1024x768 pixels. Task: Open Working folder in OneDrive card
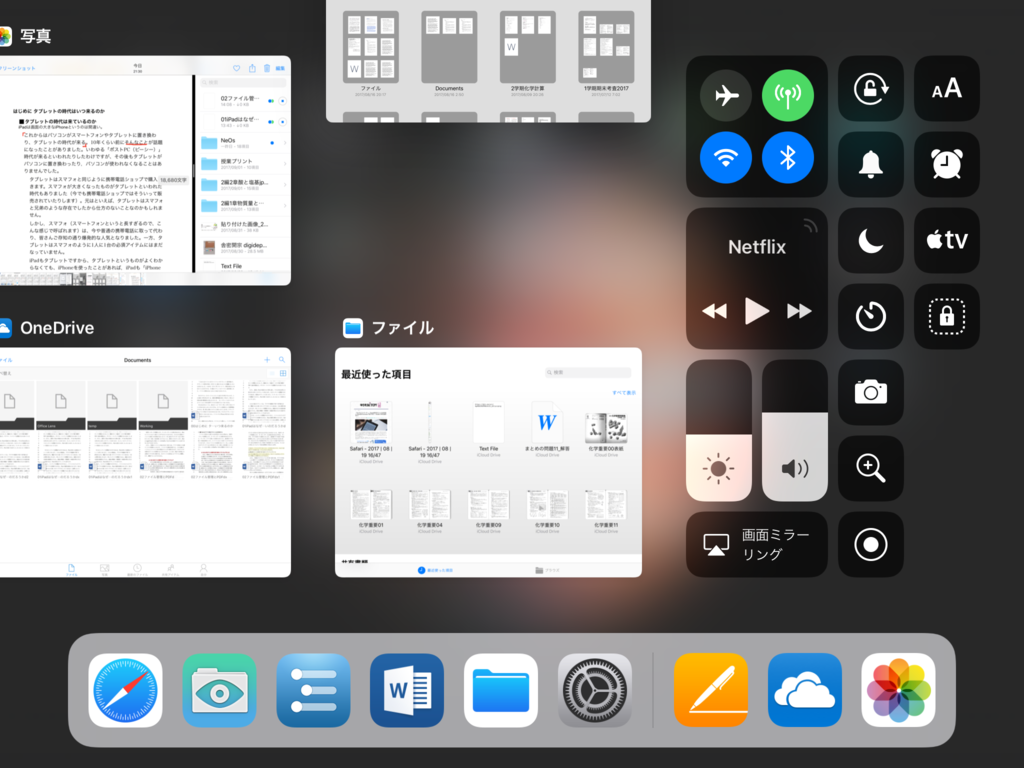tap(163, 406)
